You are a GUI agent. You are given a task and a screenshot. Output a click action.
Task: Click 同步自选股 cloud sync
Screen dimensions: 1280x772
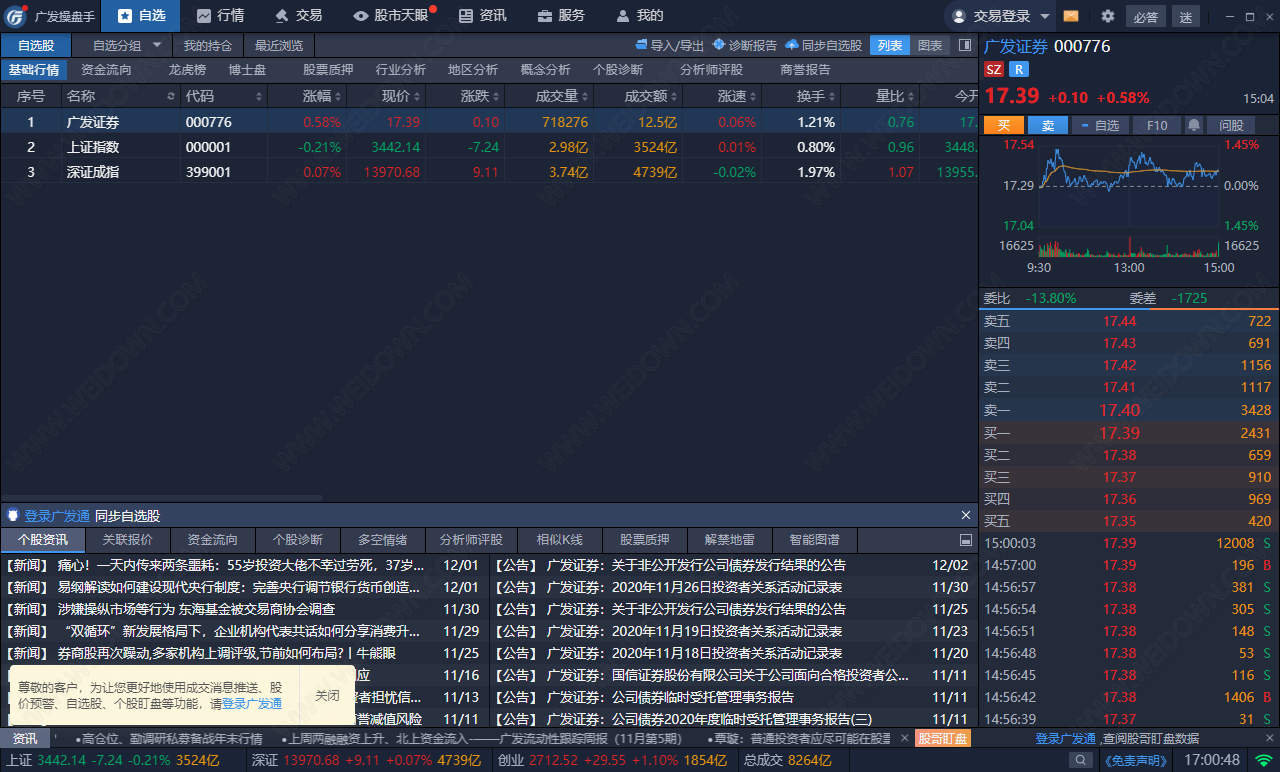point(824,45)
